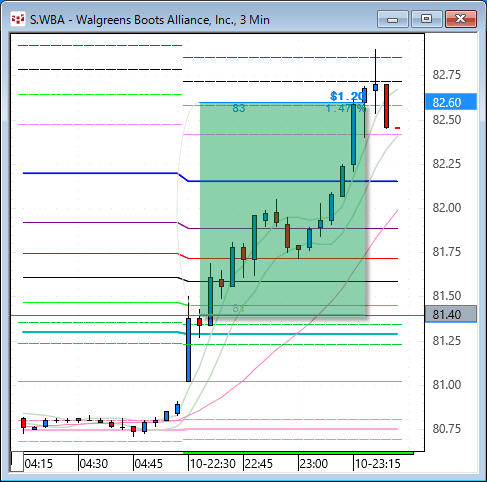Viewport: 487px width, 482px height.
Task: Click the 10-23:15 time axis label
Action: click(x=378, y=464)
